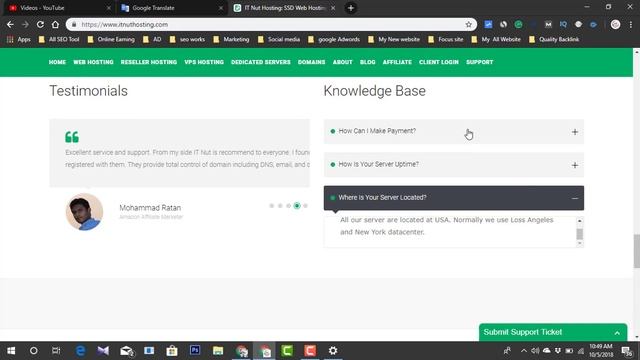The image size is (640, 360).
Task: Go to HOME in the site navigation
Action: tap(57, 62)
